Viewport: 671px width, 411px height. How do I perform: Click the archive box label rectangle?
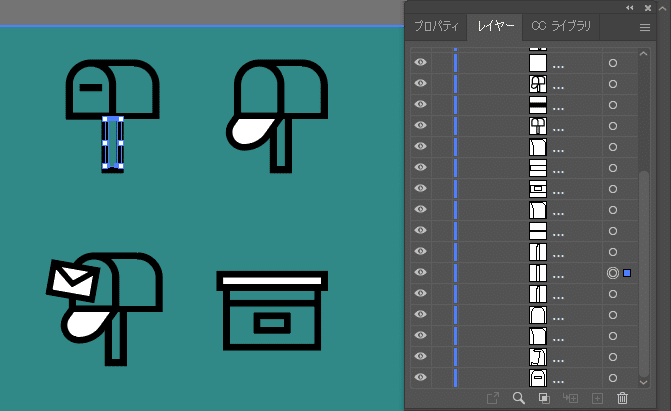[272, 323]
